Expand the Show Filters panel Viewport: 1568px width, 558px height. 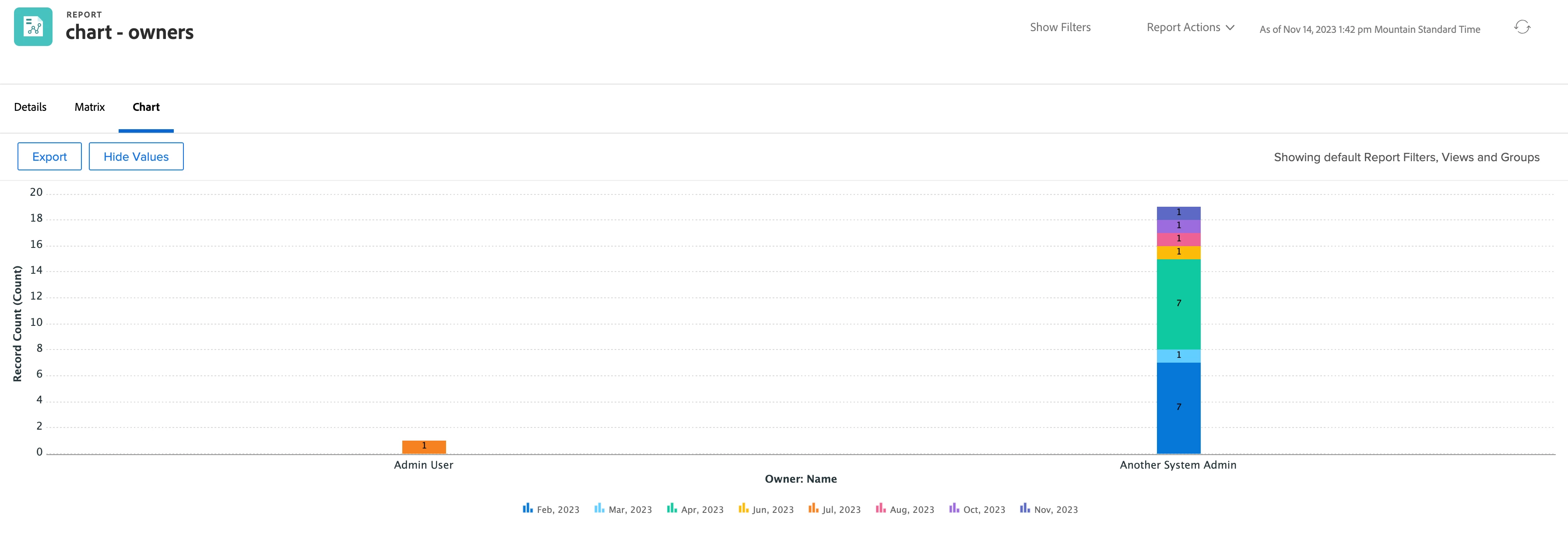tap(1060, 28)
